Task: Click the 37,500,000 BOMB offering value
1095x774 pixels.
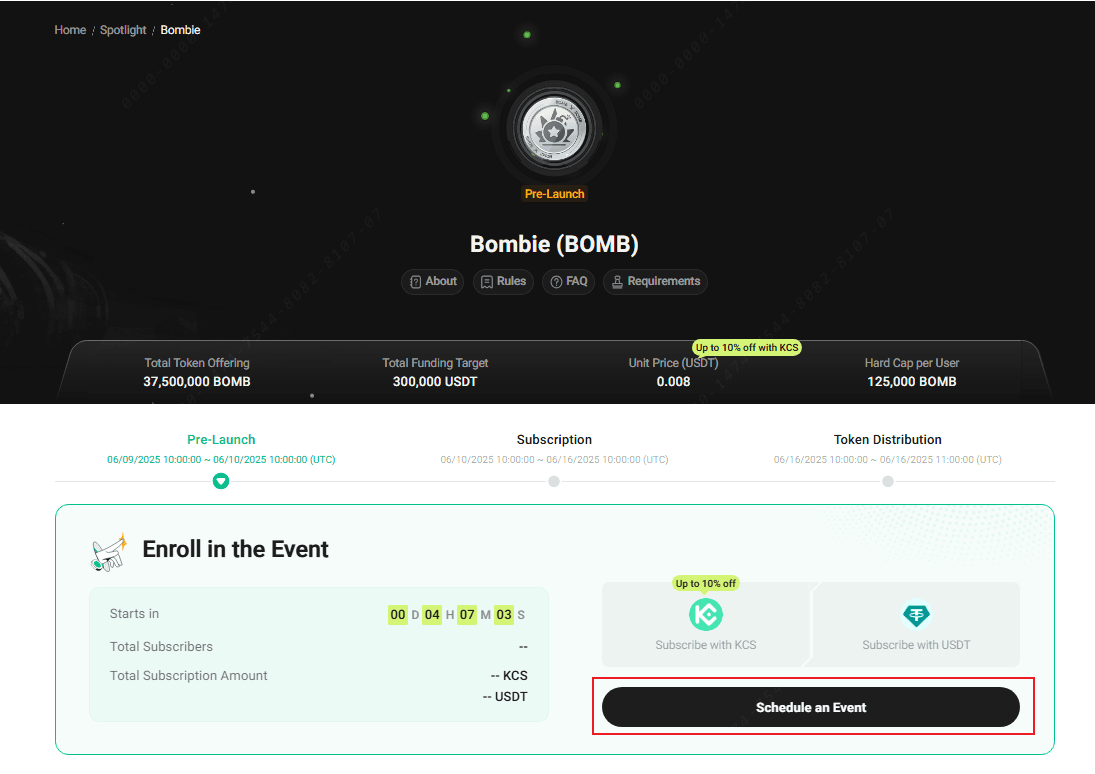Action: pos(197,381)
